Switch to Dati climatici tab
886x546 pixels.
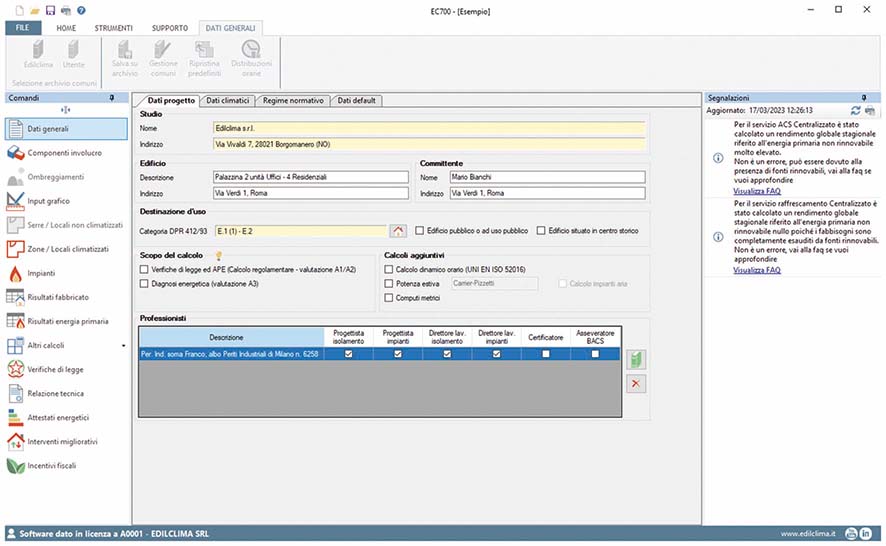tap(228, 101)
